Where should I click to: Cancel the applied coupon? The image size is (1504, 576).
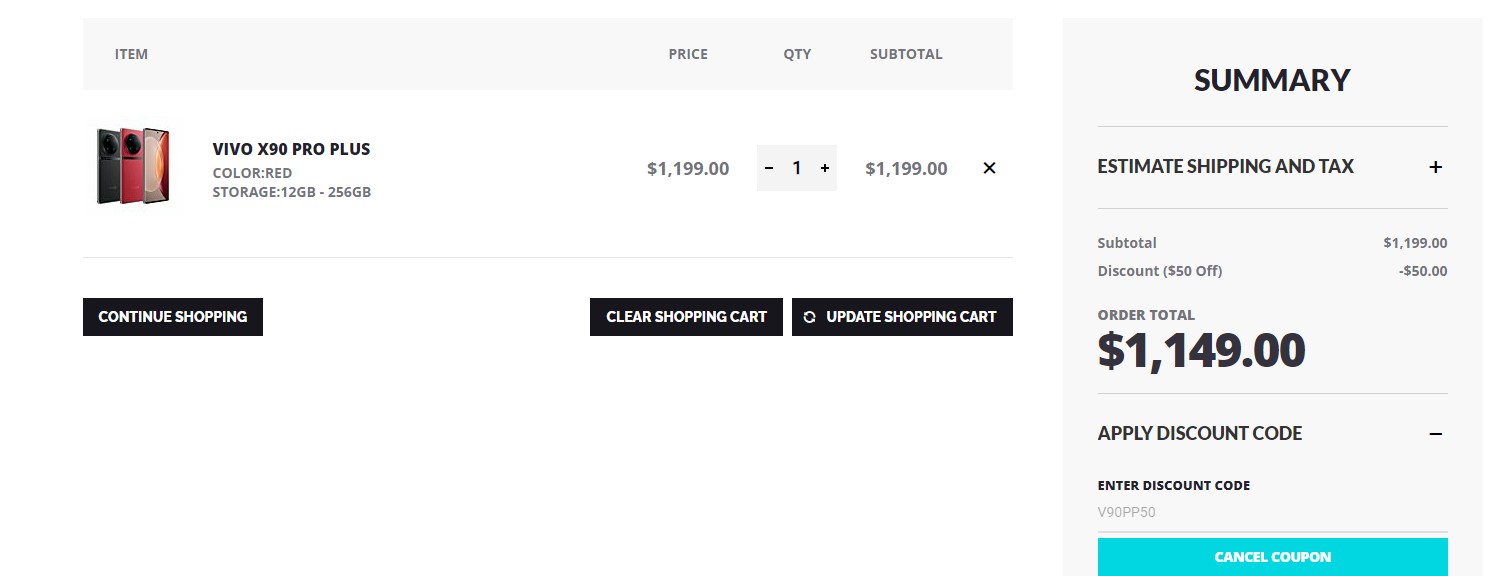(1272, 557)
